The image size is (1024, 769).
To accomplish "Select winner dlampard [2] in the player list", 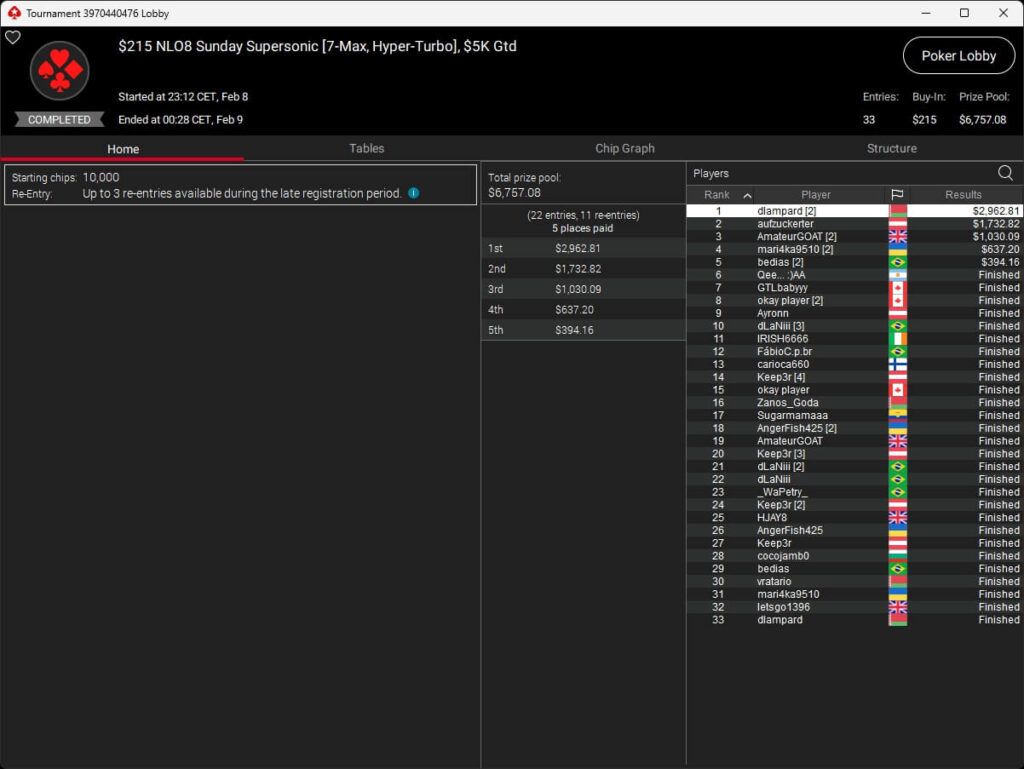I will 787,211.
